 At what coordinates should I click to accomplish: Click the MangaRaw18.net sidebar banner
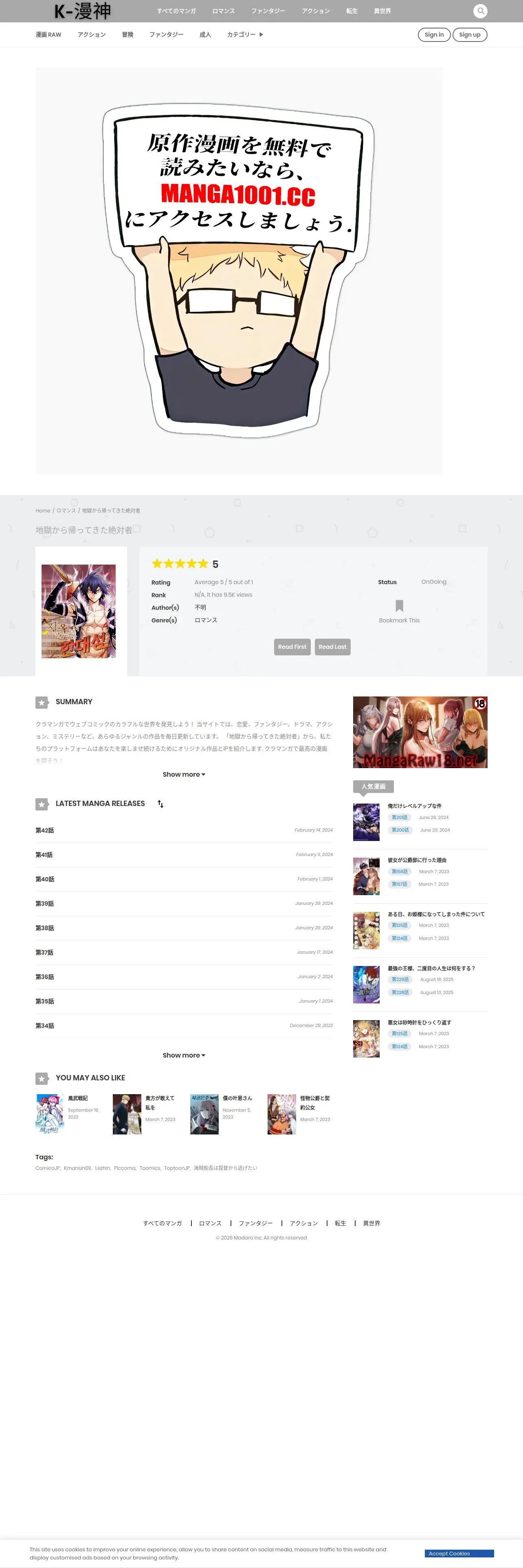click(x=420, y=732)
